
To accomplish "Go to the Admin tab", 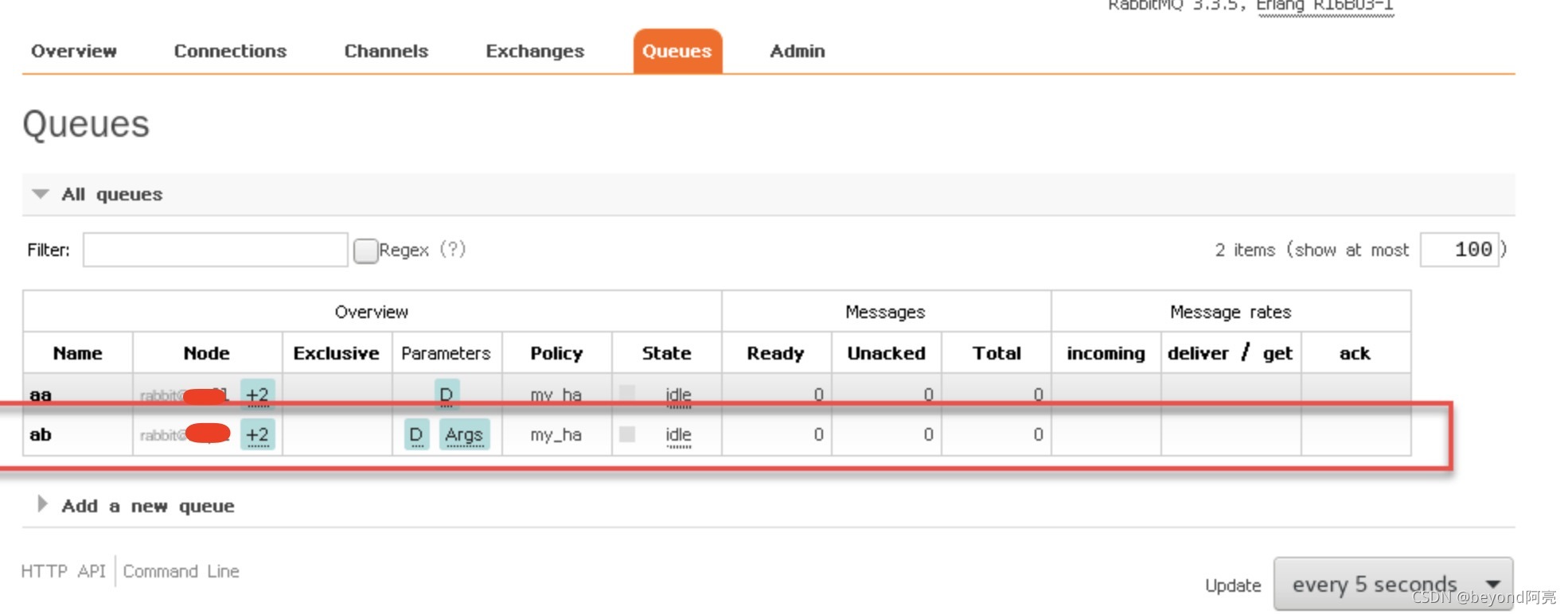I will [798, 51].
